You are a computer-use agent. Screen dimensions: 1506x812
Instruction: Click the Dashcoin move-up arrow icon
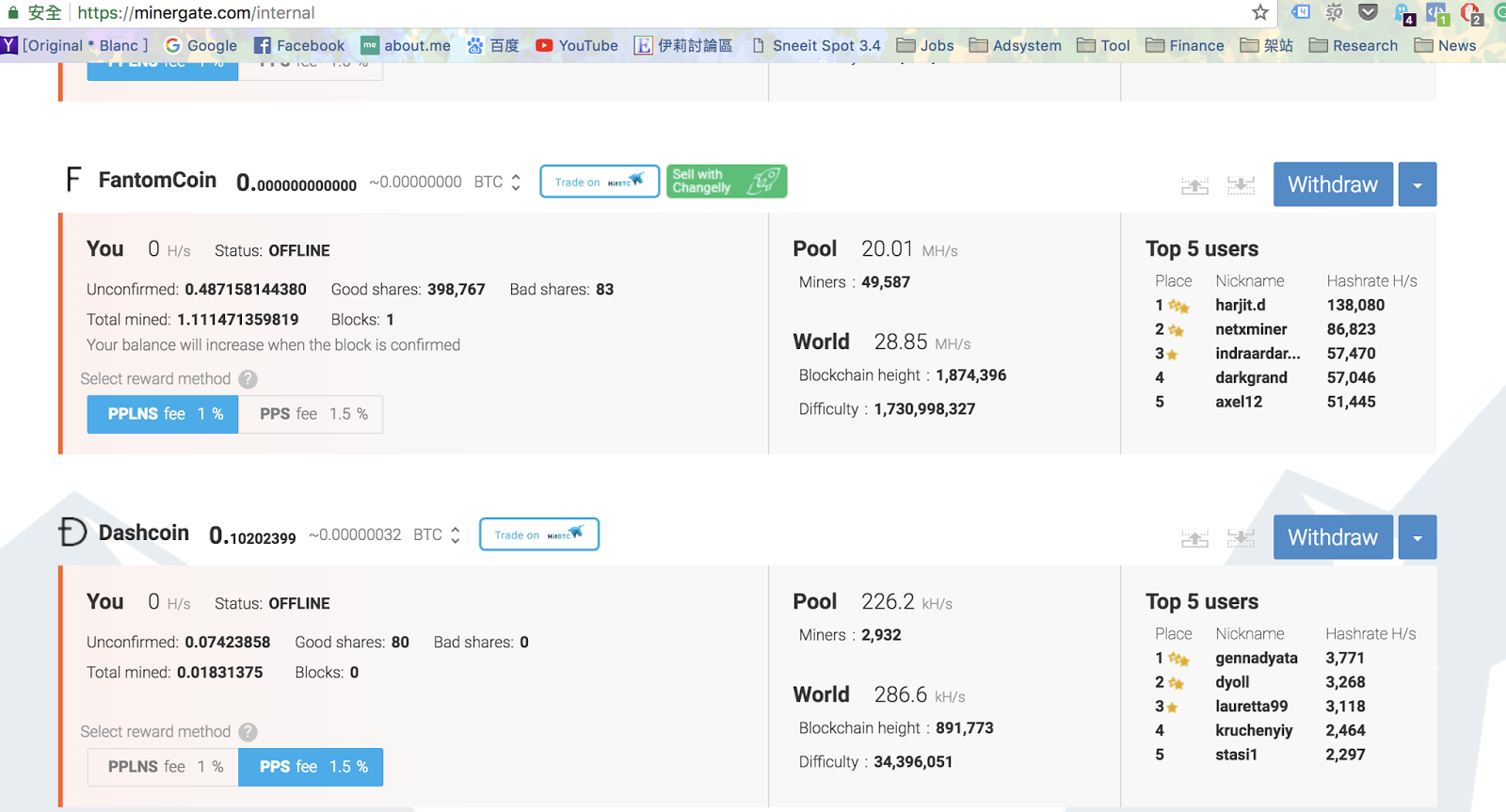tap(1194, 538)
